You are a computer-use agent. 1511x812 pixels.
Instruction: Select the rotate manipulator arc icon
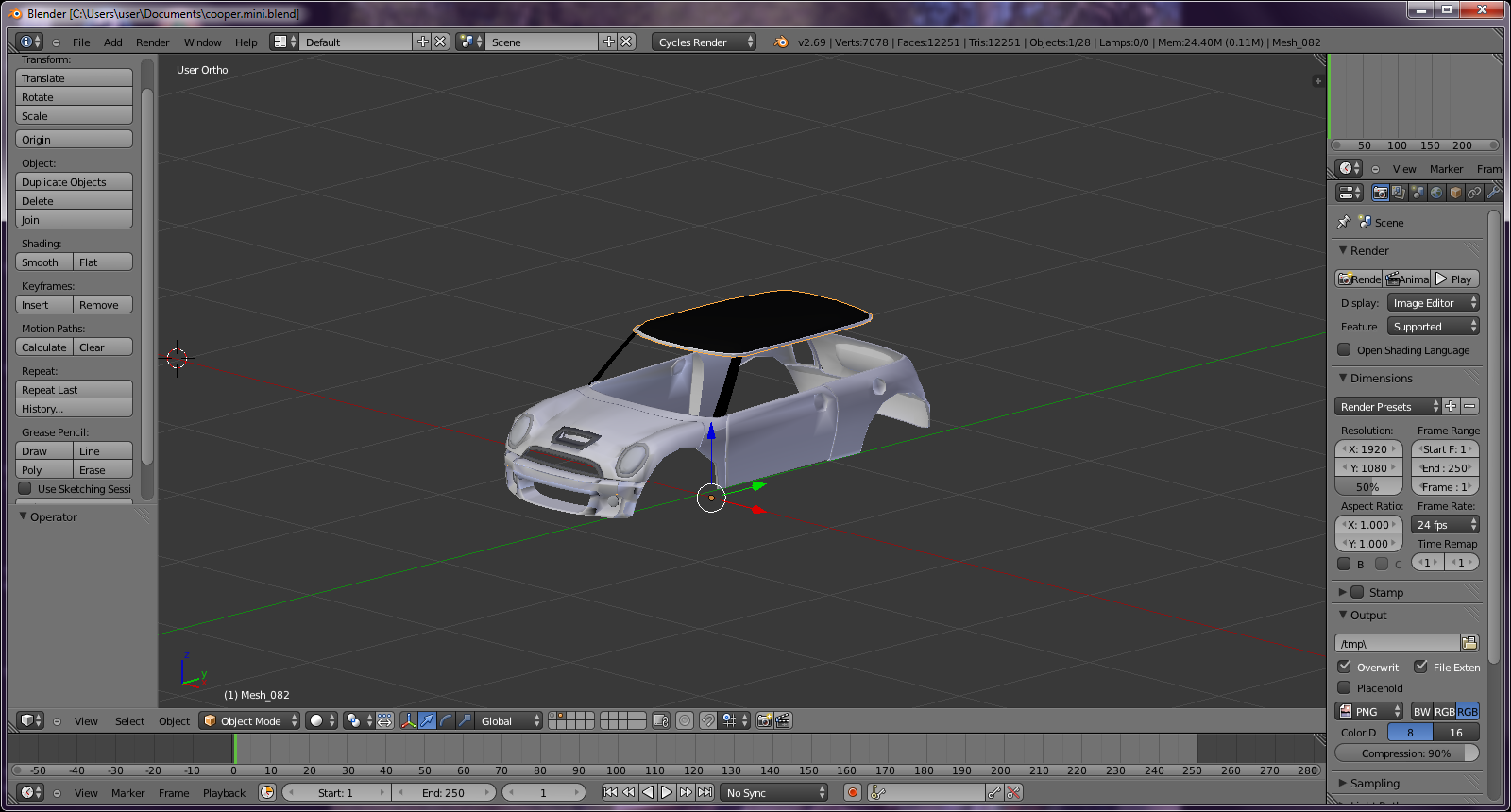point(446,720)
